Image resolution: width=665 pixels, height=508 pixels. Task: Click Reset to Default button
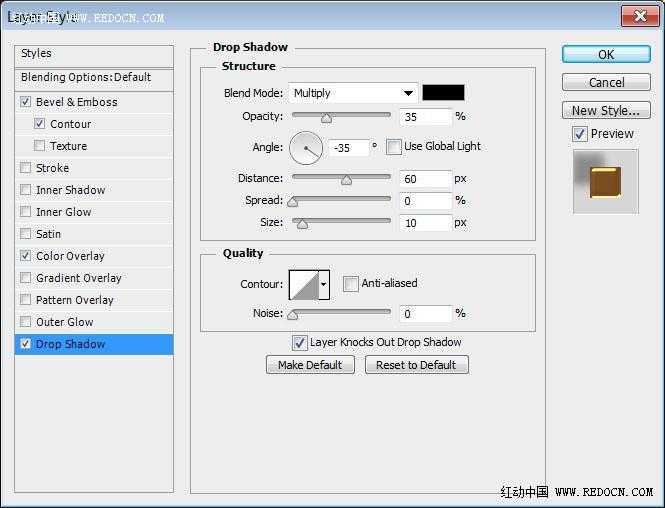pos(416,365)
